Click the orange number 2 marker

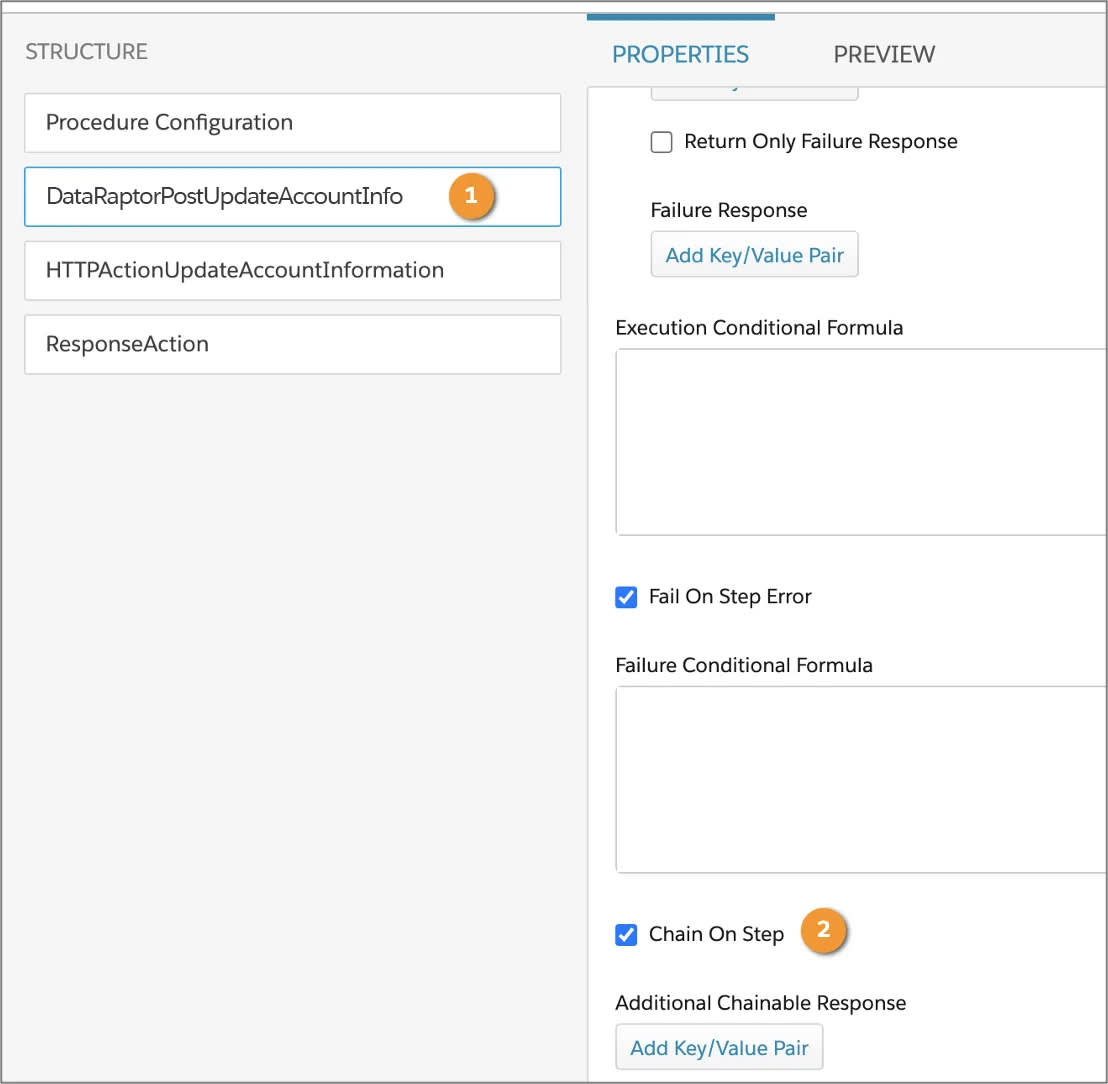(x=823, y=929)
